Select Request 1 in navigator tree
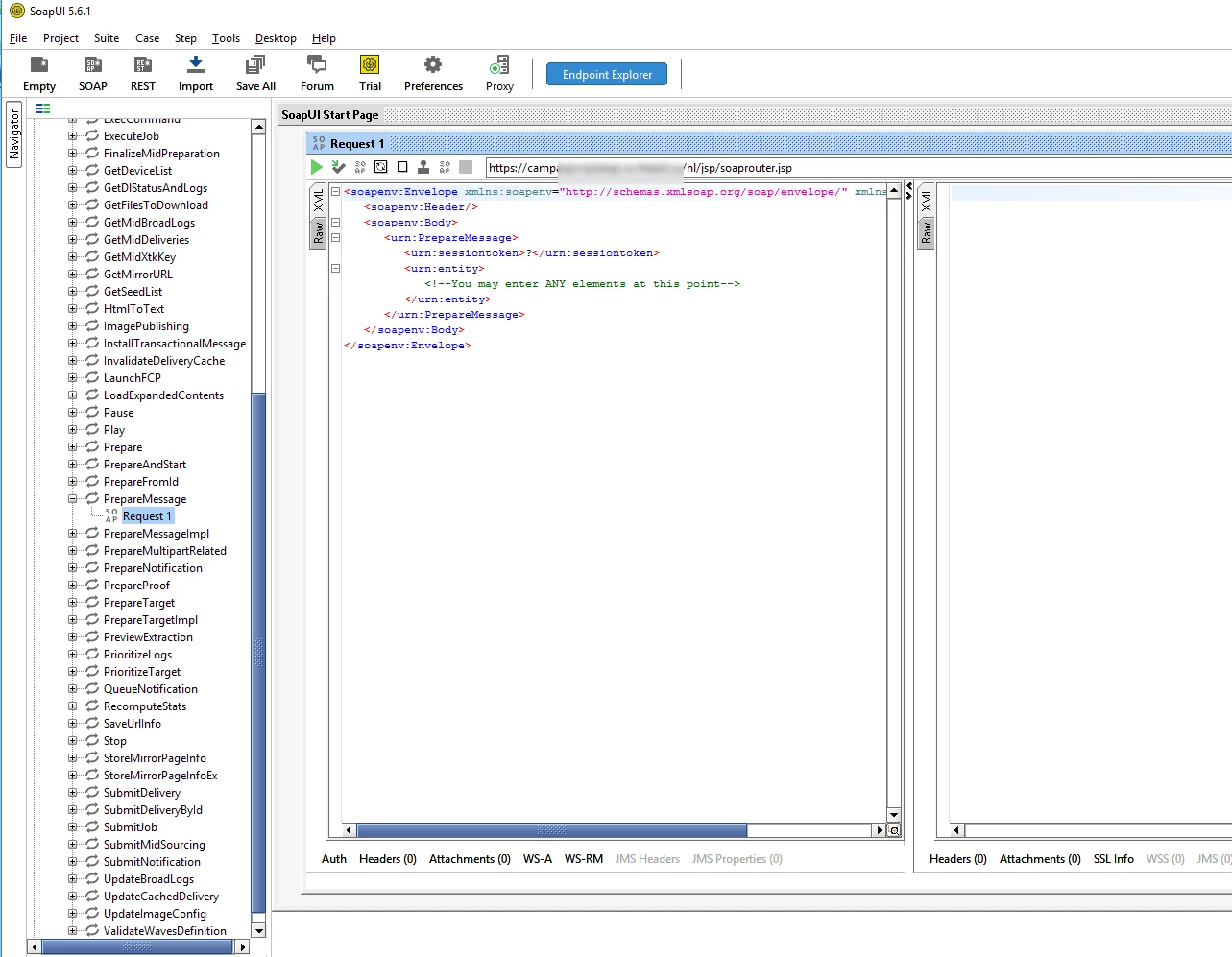Screen dimensions: 1232x957 pos(147,516)
